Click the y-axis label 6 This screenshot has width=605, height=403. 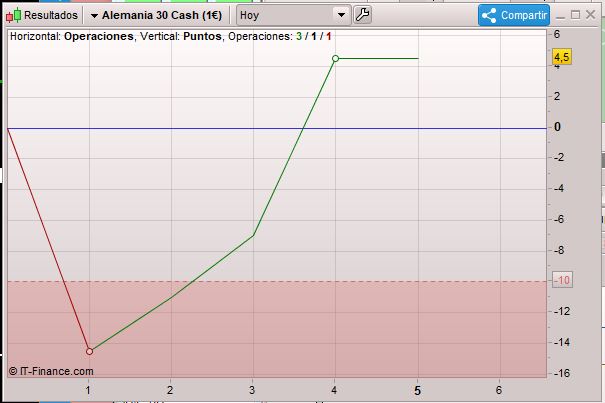(557, 34)
